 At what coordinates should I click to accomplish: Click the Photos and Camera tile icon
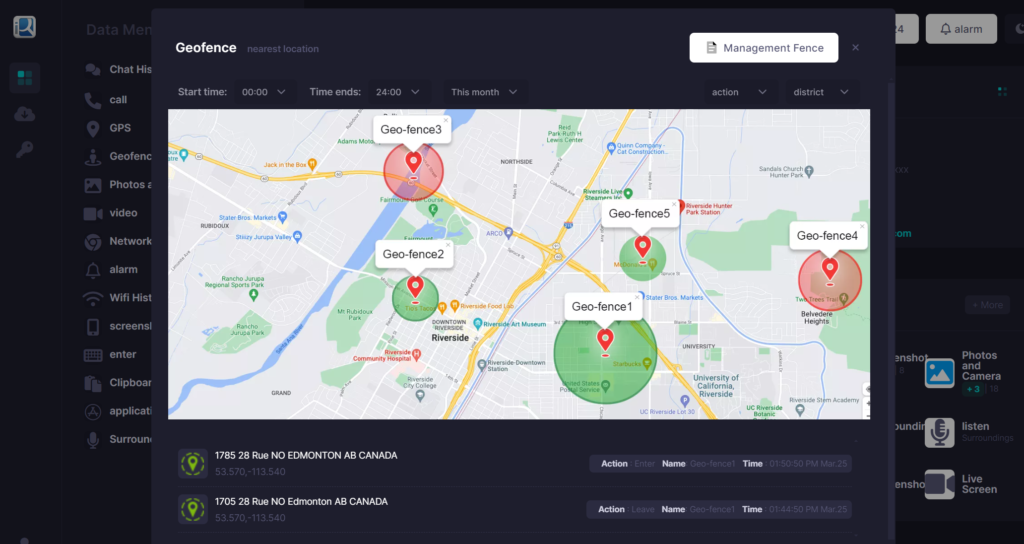coord(940,374)
